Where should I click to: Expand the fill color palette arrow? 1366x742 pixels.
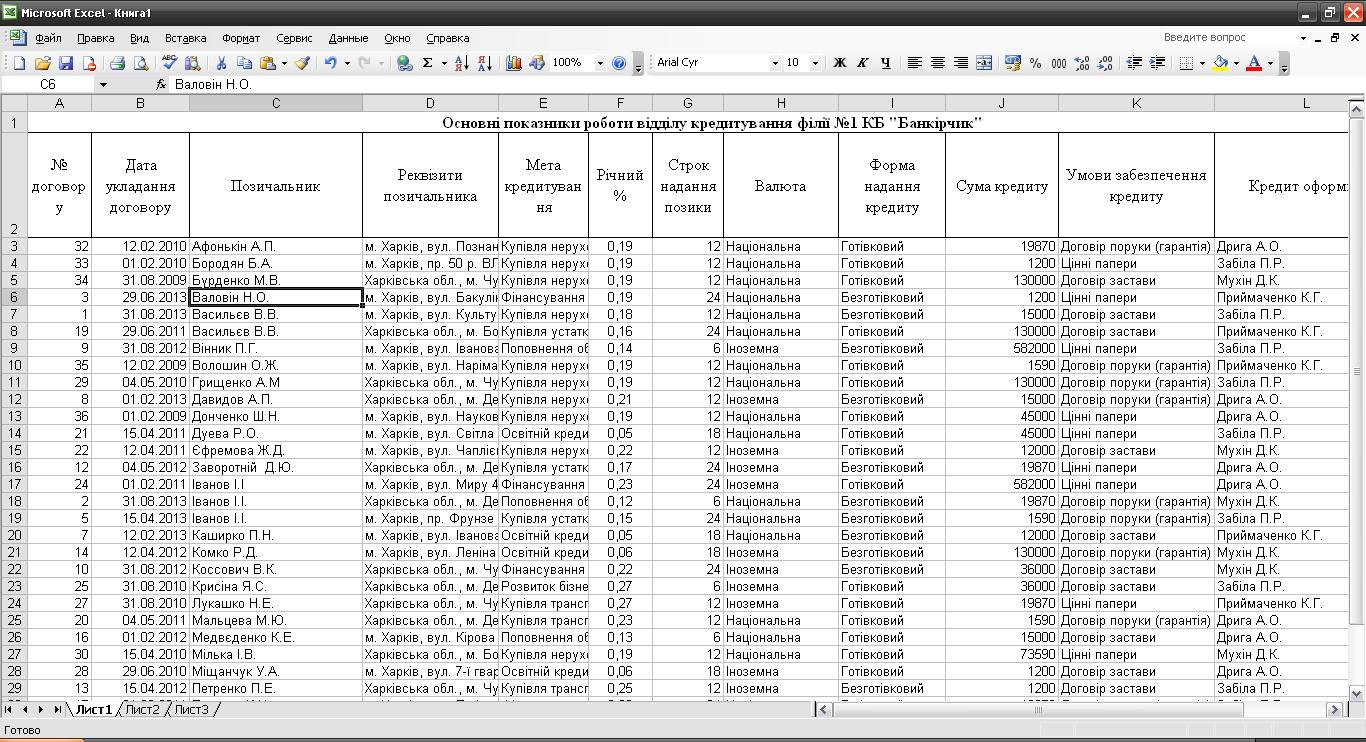pyautogui.click(x=1236, y=63)
